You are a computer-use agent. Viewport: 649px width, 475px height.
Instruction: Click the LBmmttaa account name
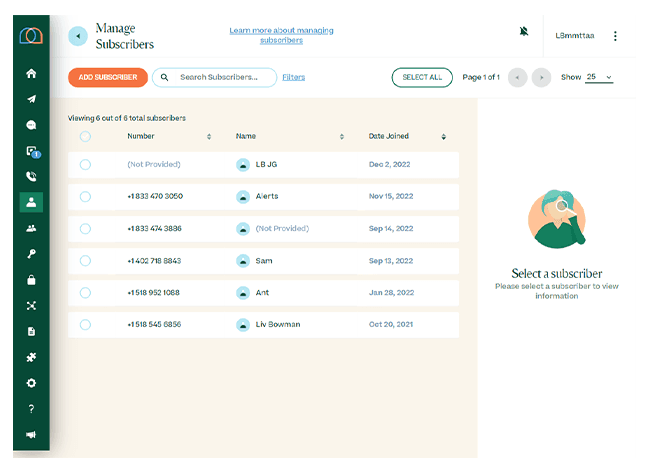575,36
